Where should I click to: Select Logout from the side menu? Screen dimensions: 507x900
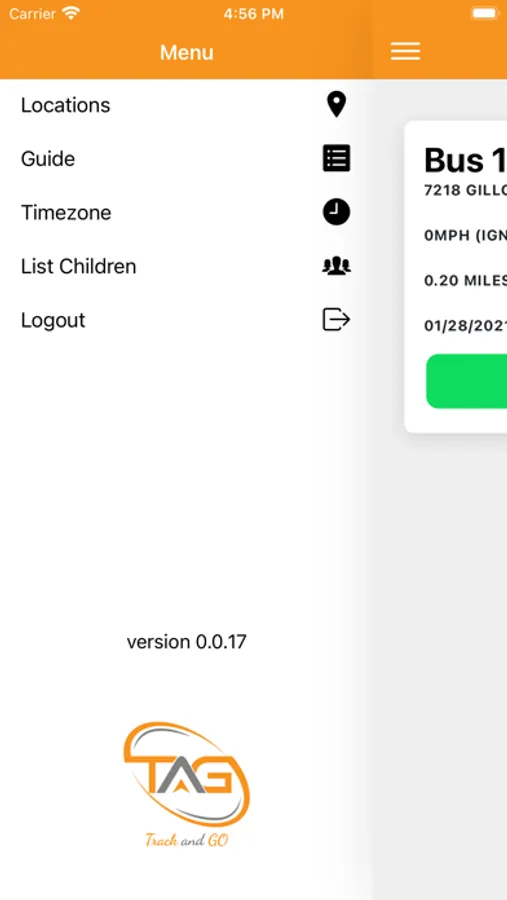pos(186,320)
